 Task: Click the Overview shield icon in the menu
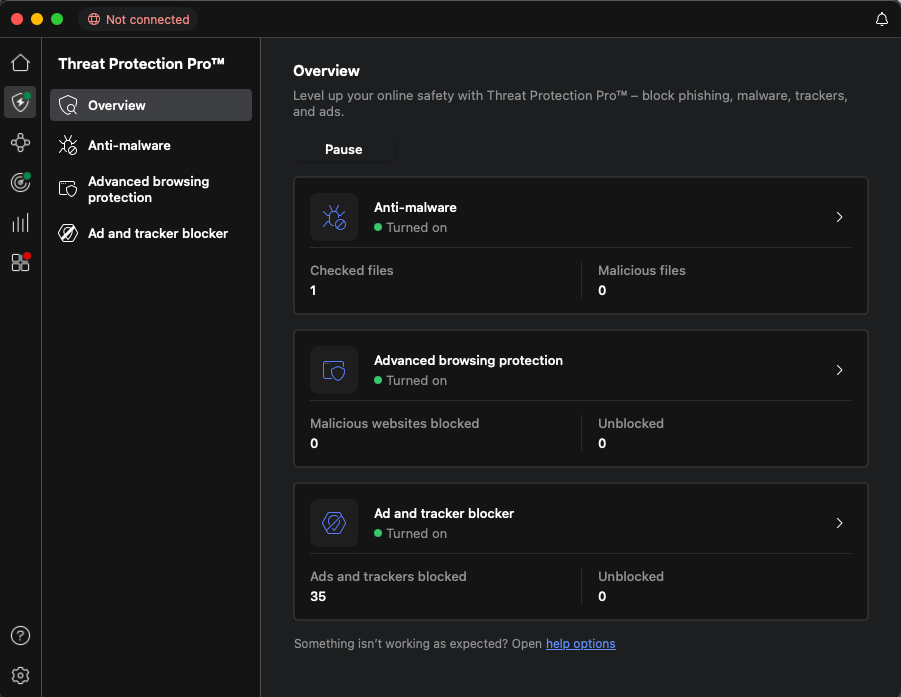(x=68, y=105)
